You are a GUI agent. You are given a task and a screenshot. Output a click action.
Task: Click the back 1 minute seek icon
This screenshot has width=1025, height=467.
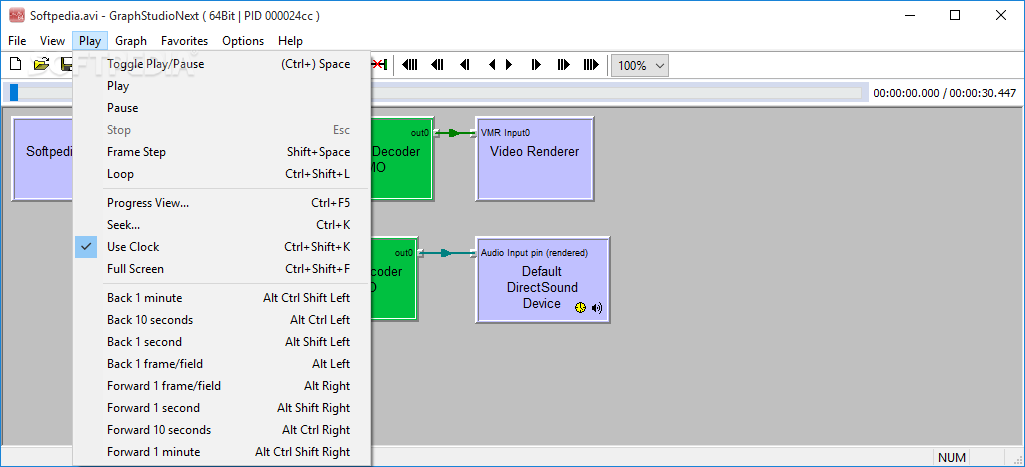pos(409,65)
